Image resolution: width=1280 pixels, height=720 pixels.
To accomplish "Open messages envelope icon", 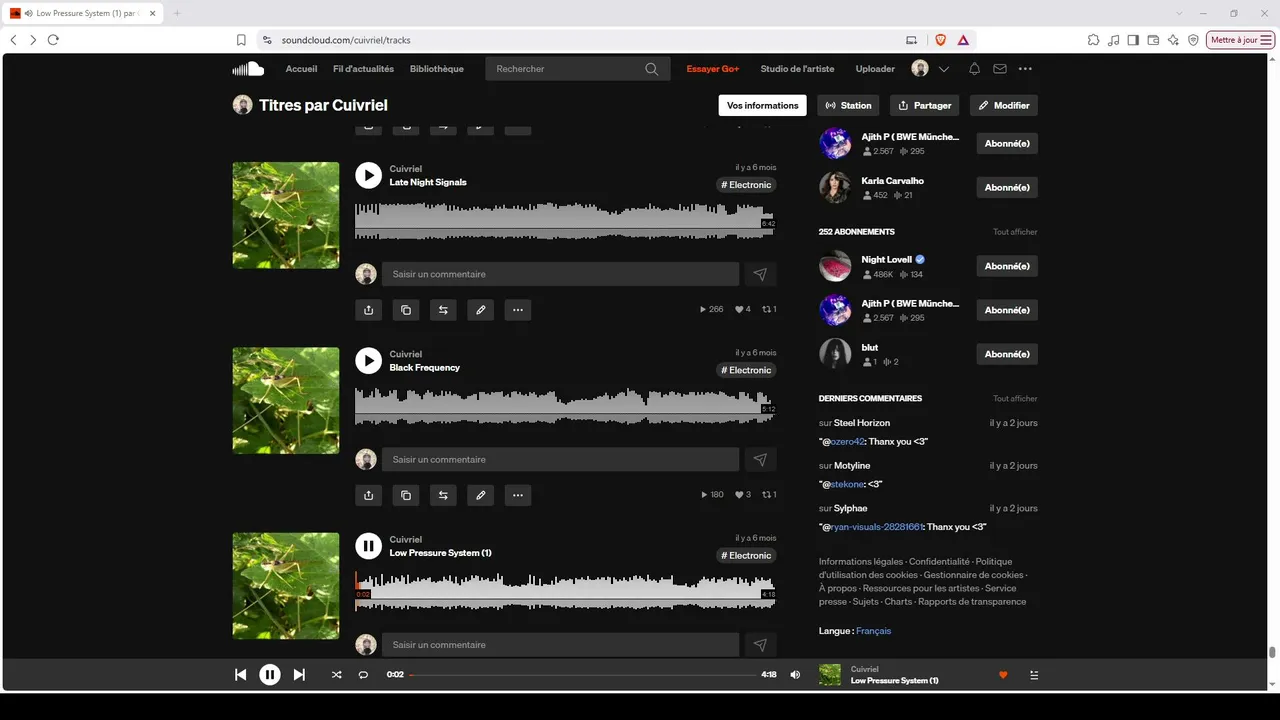I will coord(1000,69).
